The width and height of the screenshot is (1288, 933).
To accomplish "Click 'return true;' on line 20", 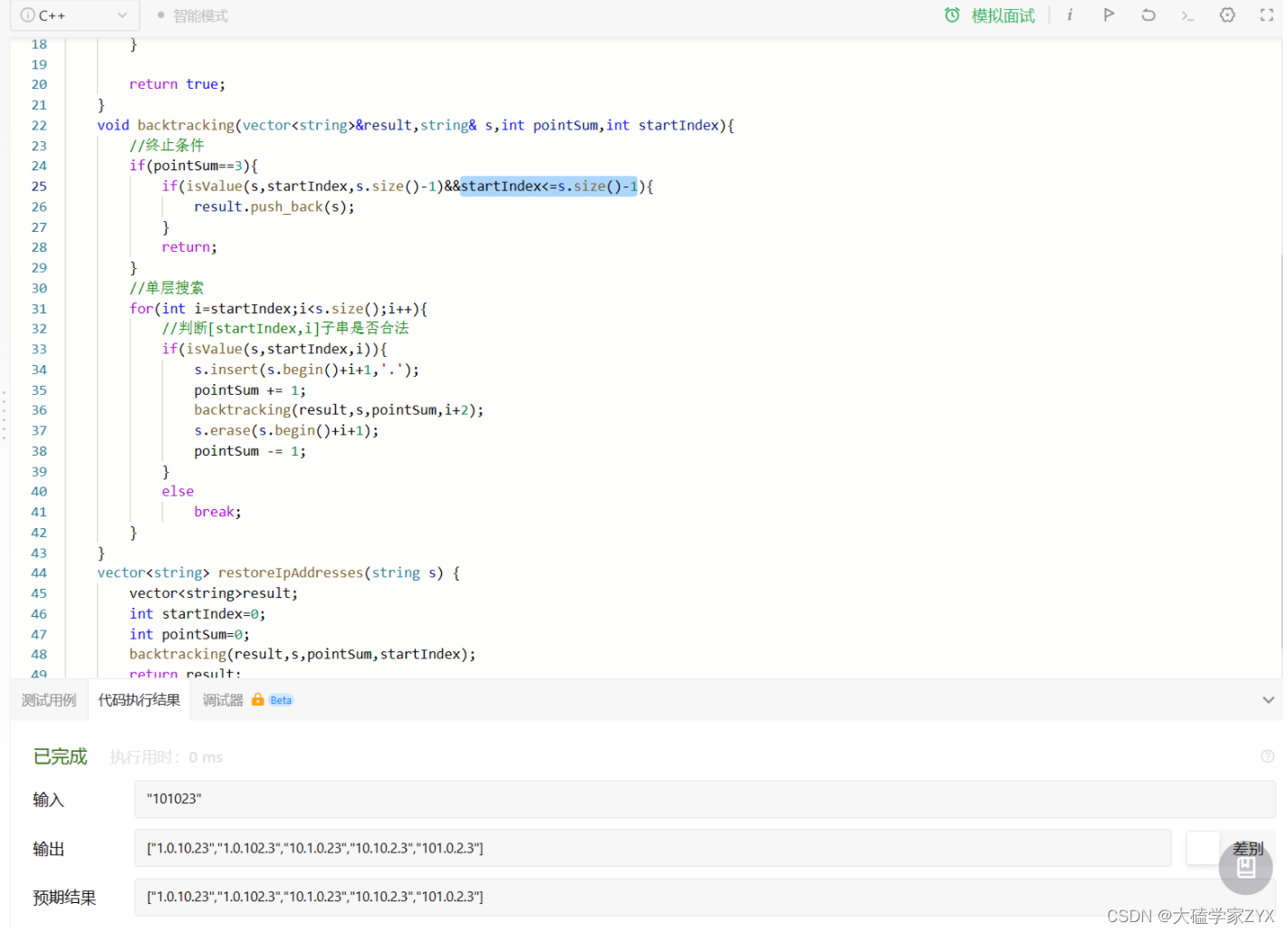I will 178,84.
